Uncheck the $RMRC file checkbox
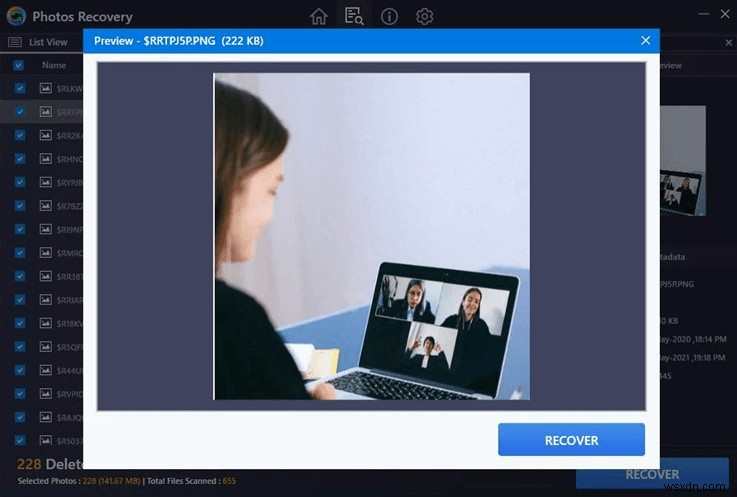This screenshot has height=497, width=737. (19, 253)
